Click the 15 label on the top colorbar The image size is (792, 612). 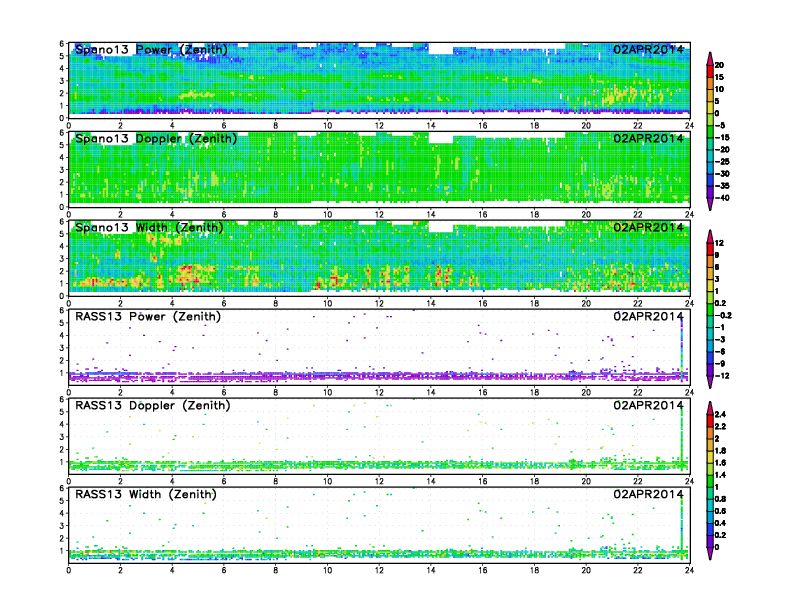coord(719,77)
